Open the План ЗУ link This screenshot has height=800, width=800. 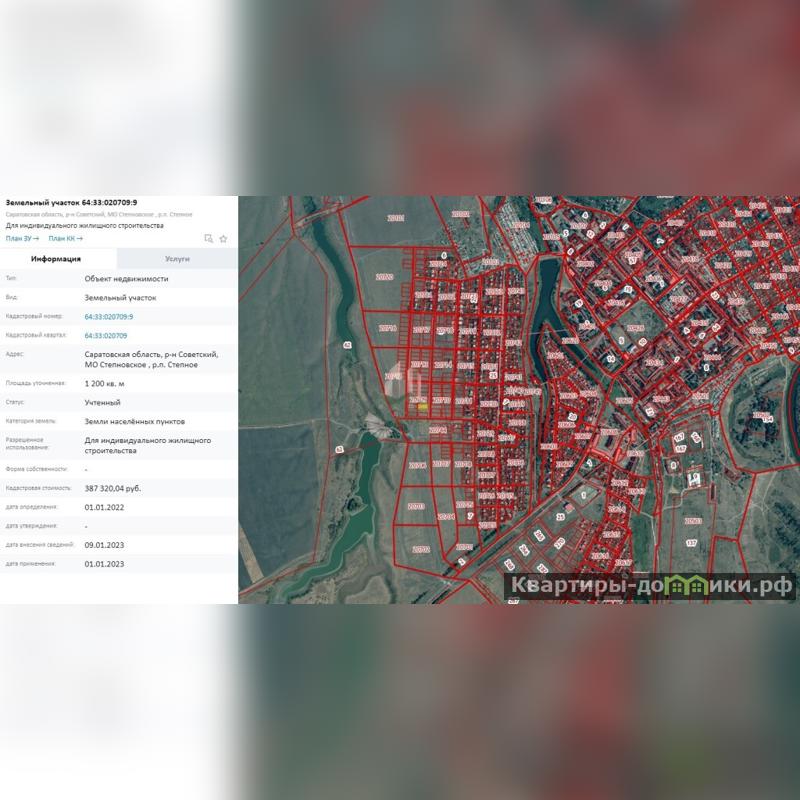22,239
